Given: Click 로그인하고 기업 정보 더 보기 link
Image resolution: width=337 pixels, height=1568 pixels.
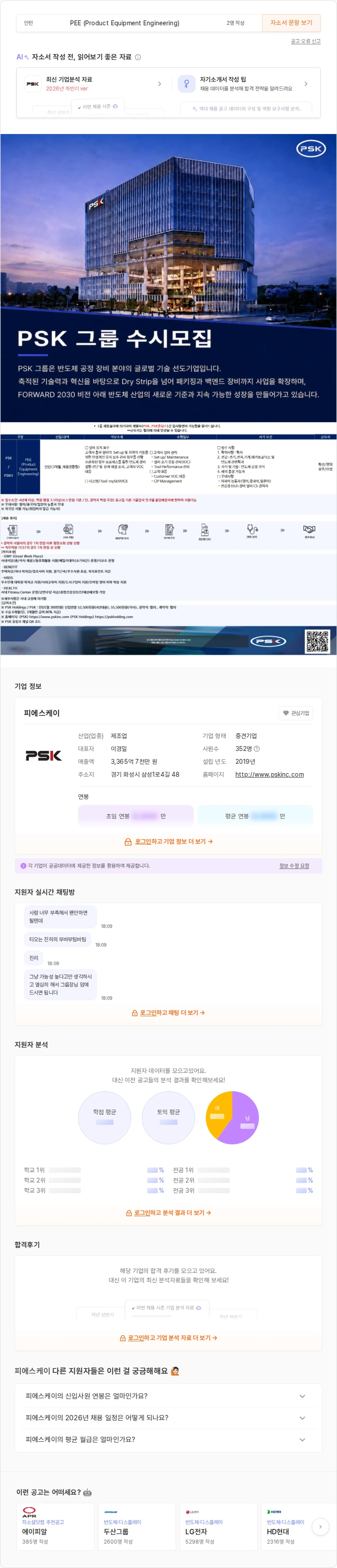Looking at the screenshot, I should (x=173, y=841).
